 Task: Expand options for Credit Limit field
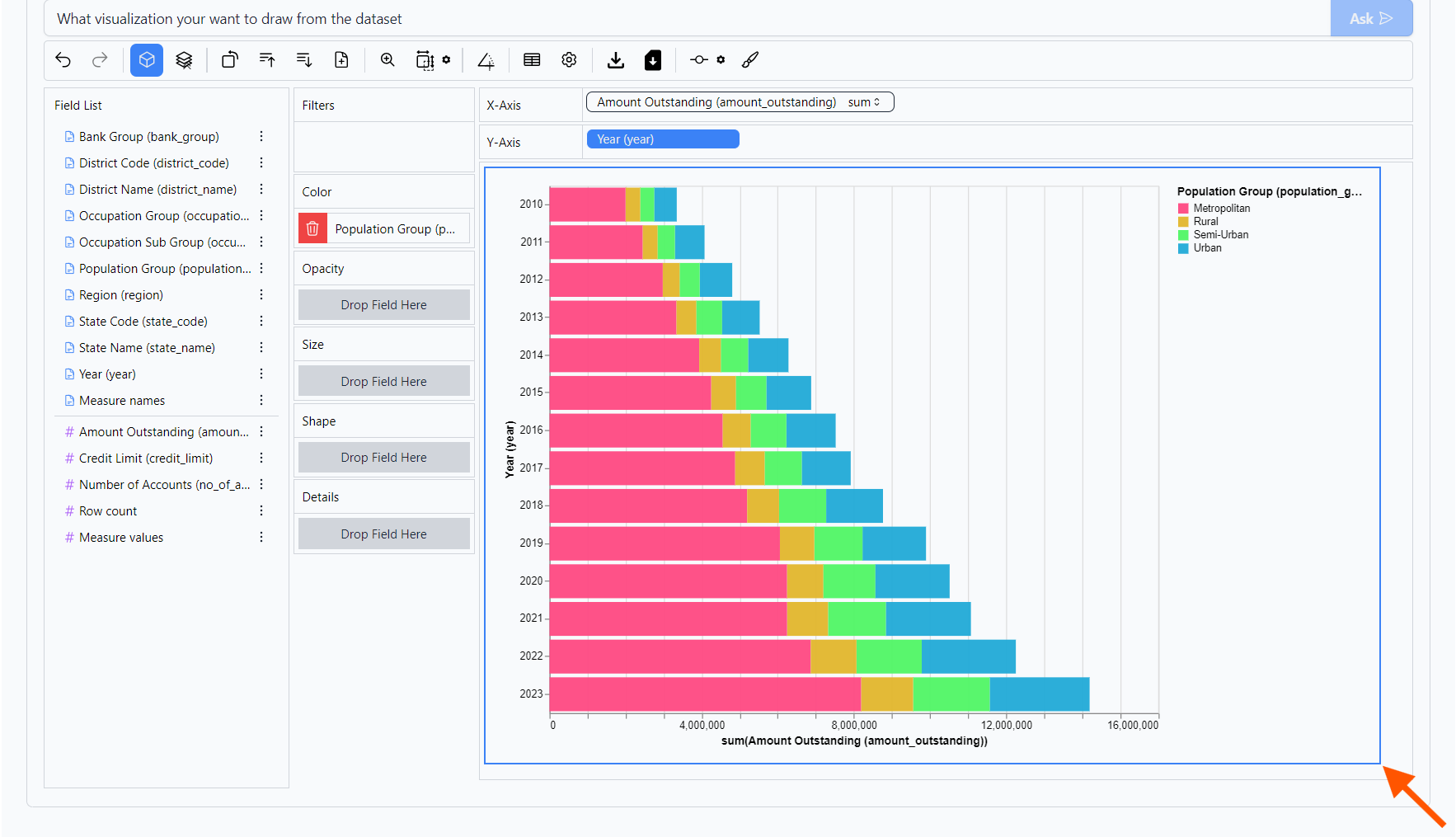coord(261,458)
